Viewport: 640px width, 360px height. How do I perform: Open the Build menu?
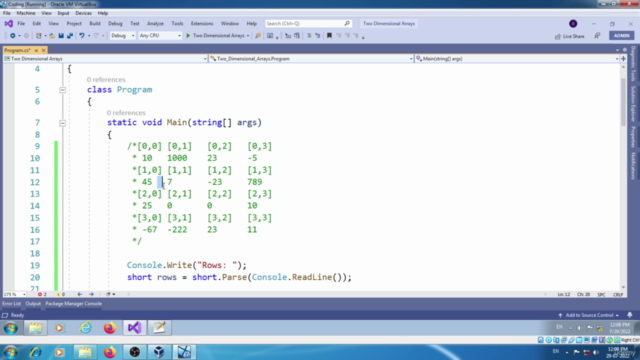(x=95, y=24)
